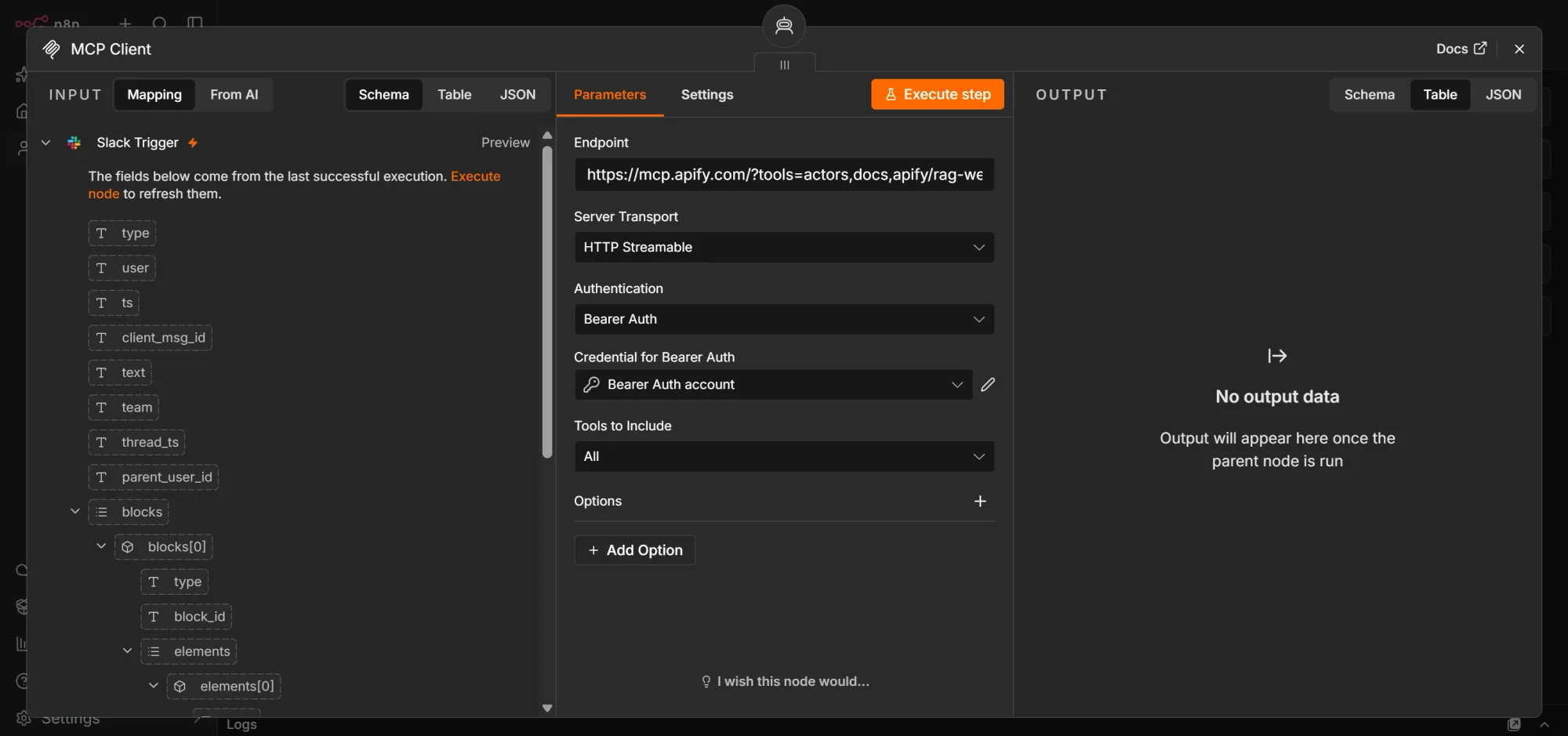Image resolution: width=1568 pixels, height=736 pixels.
Task: Switch input view to Schema
Action: click(x=383, y=95)
